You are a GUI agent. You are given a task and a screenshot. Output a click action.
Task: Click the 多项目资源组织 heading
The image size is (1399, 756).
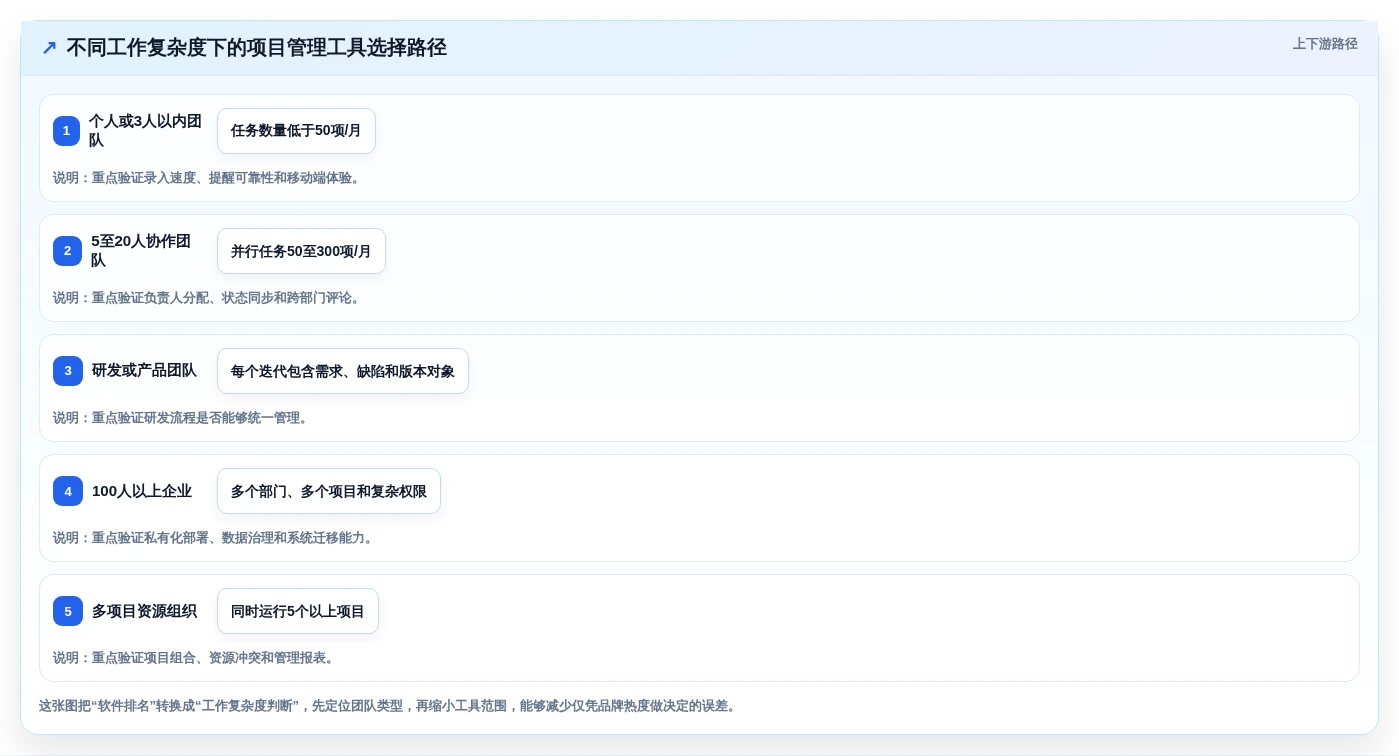(x=144, y=611)
